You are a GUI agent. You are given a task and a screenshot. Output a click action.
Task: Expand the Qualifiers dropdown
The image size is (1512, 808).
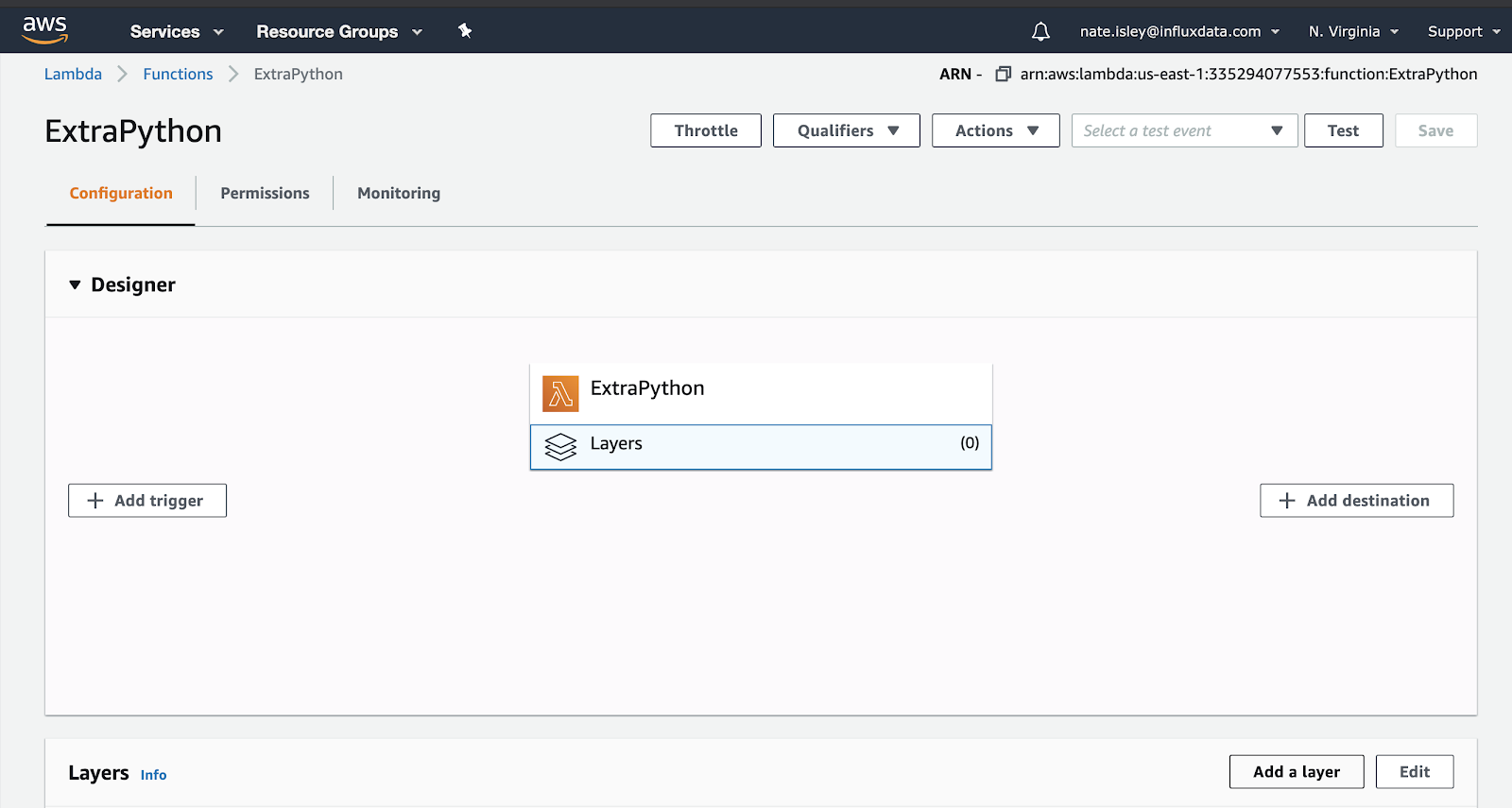click(847, 130)
